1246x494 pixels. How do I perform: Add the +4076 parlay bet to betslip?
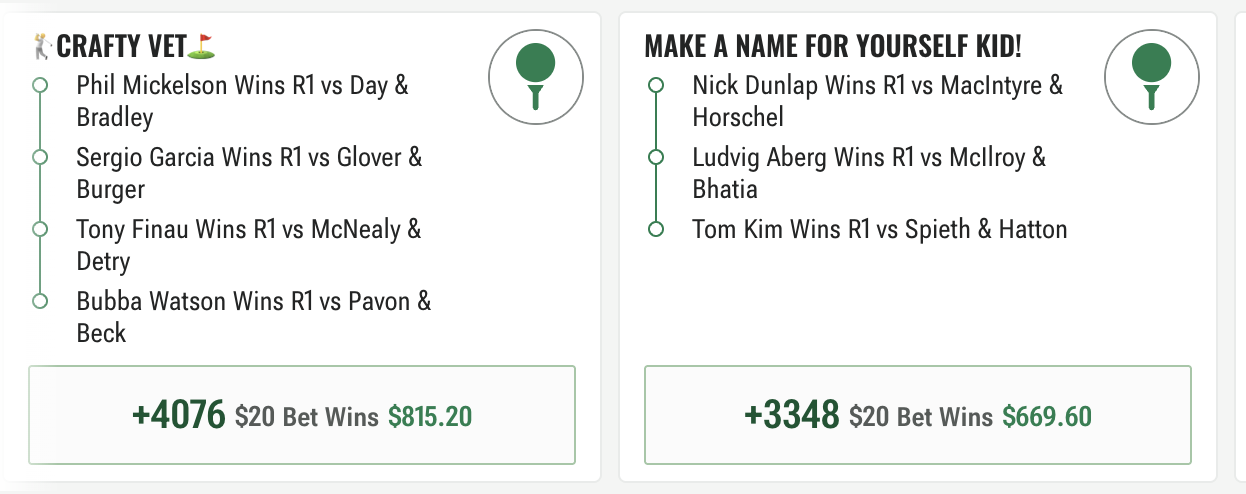[x=302, y=415]
